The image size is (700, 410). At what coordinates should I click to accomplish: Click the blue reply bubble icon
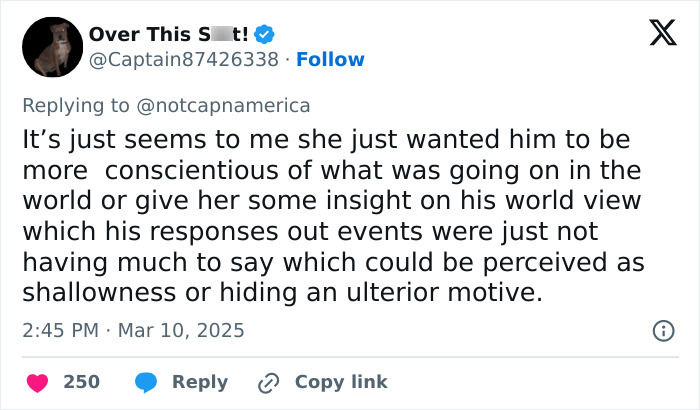[x=147, y=382]
